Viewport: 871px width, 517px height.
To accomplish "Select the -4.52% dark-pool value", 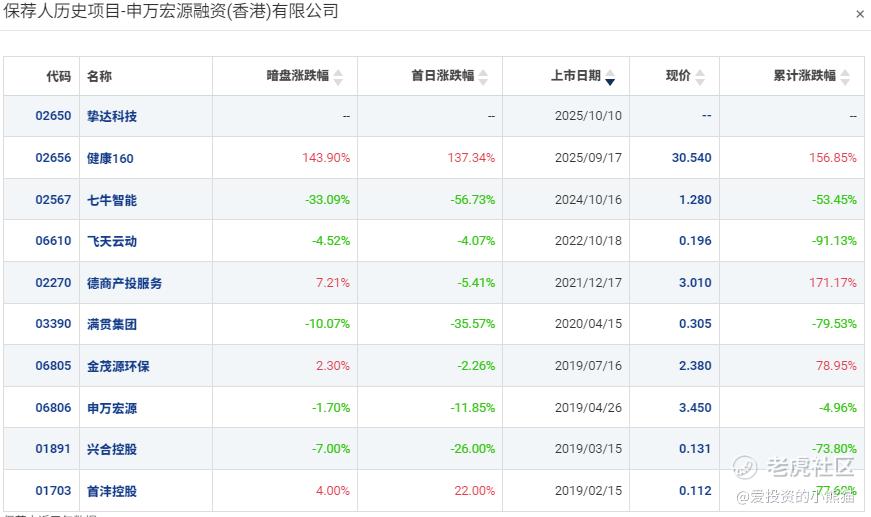I will (x=331, y=241).
